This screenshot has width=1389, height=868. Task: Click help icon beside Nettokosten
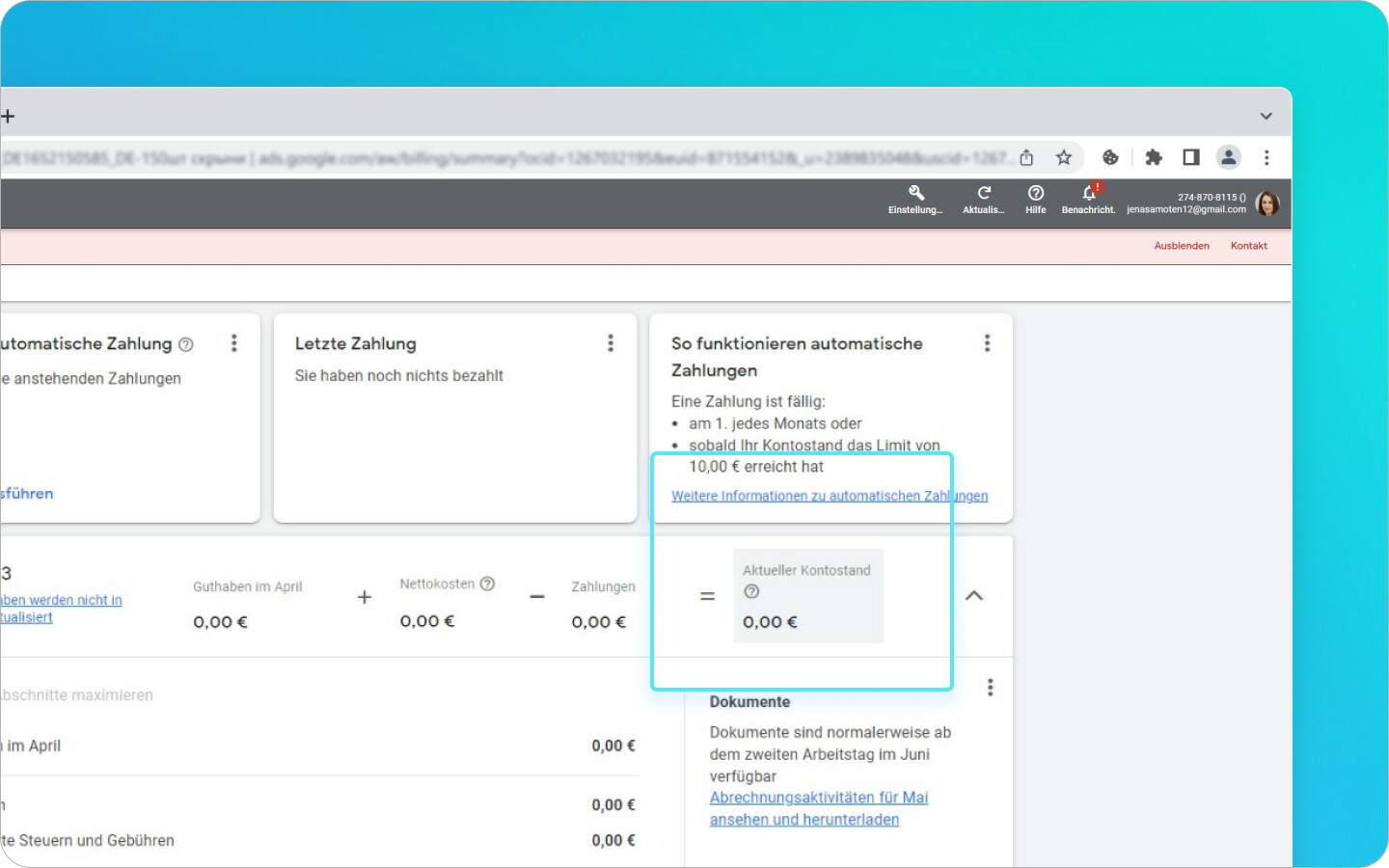(x=487, y=583)
